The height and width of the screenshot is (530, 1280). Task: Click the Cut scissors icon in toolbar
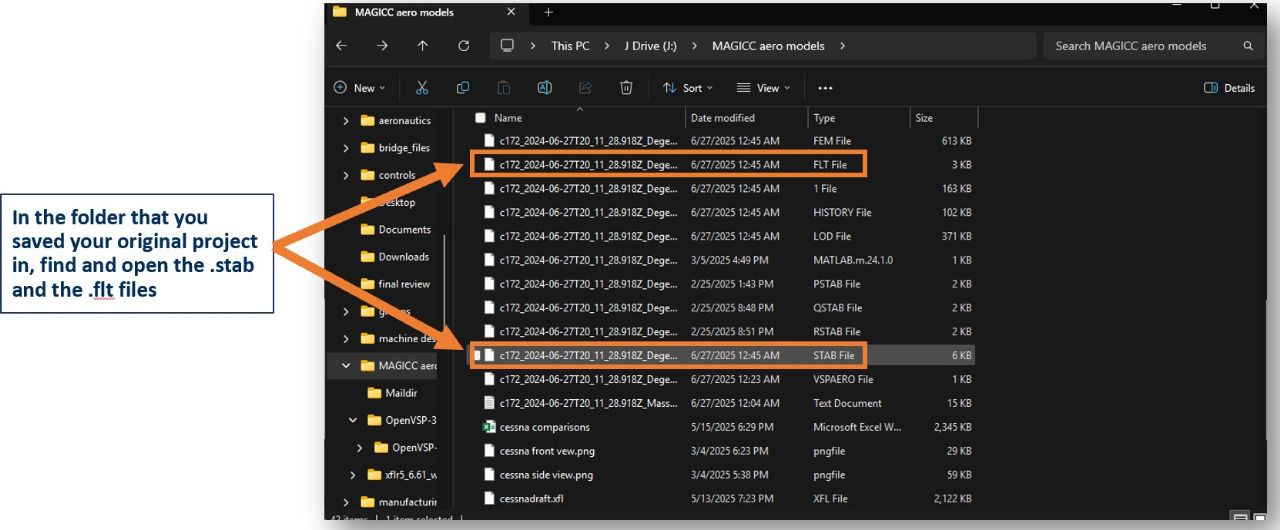click(x=422, y=88)
